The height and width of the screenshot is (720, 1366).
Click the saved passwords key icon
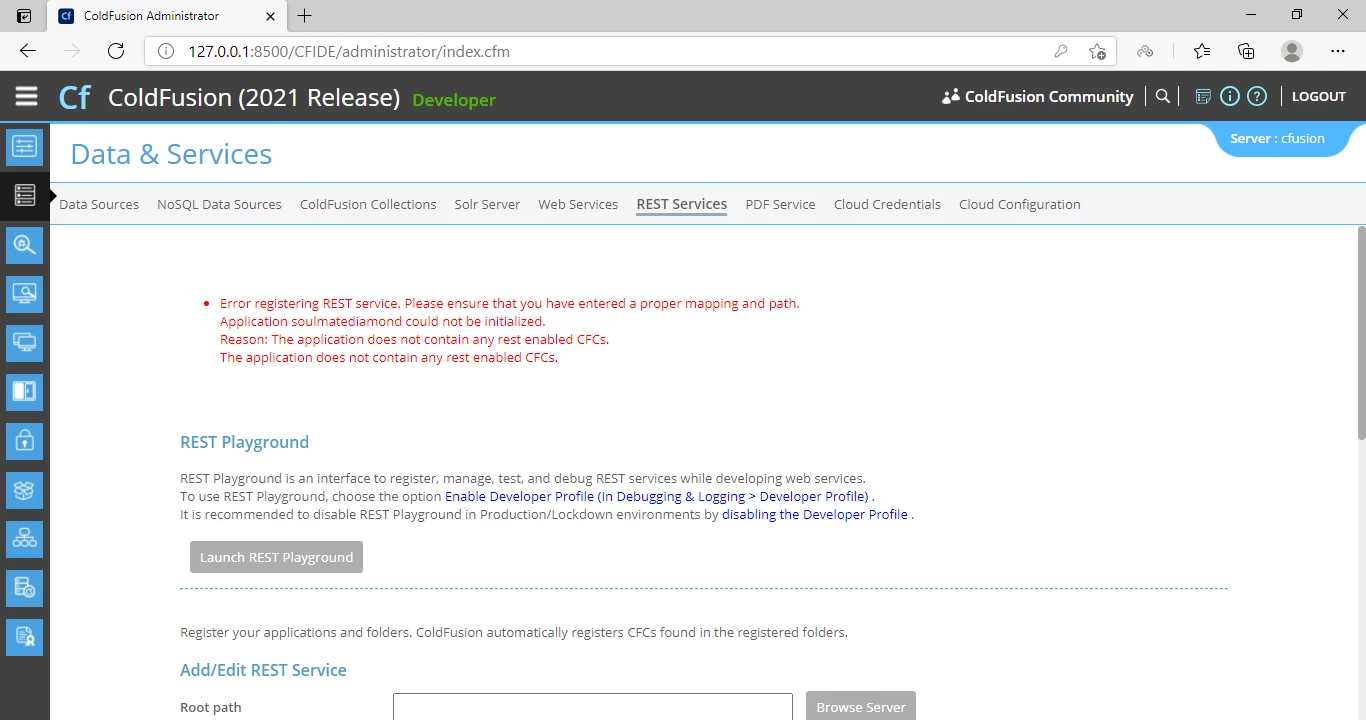(1061, 51)
